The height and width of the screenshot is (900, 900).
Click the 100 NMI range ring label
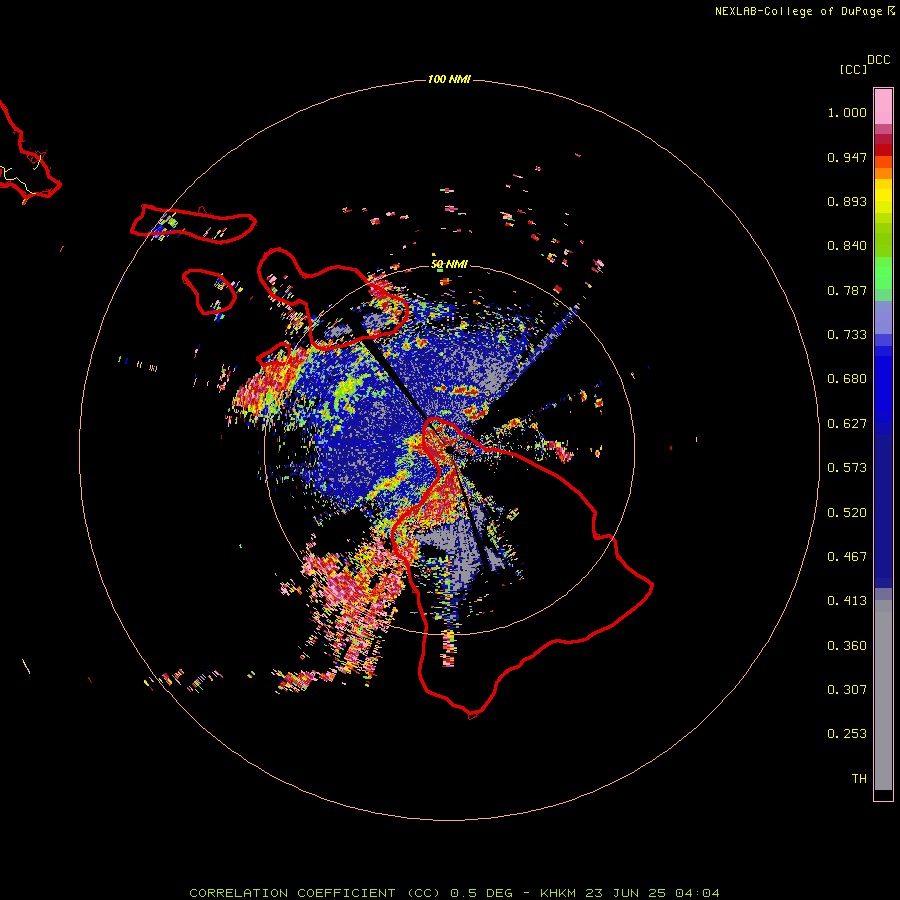[449, 79]
